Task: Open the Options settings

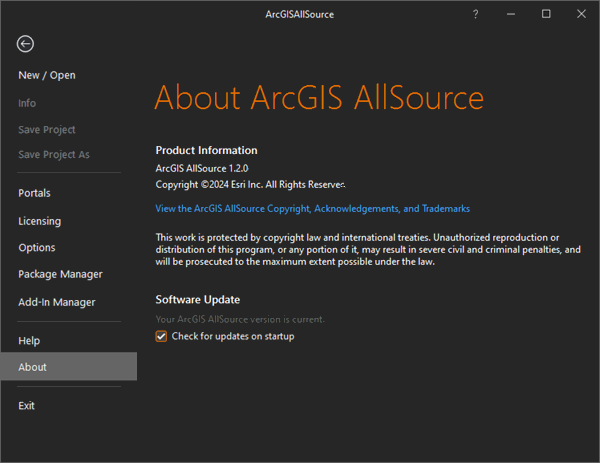Action: (x=37, y=247)
